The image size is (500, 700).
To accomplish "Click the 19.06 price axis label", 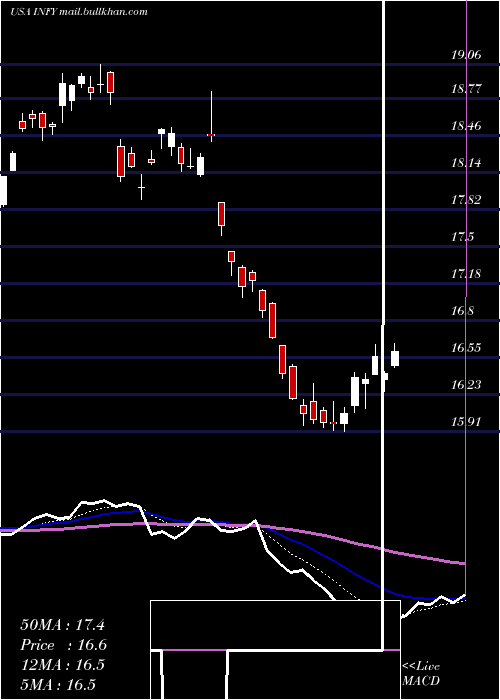I will click(x=466, y=55).
